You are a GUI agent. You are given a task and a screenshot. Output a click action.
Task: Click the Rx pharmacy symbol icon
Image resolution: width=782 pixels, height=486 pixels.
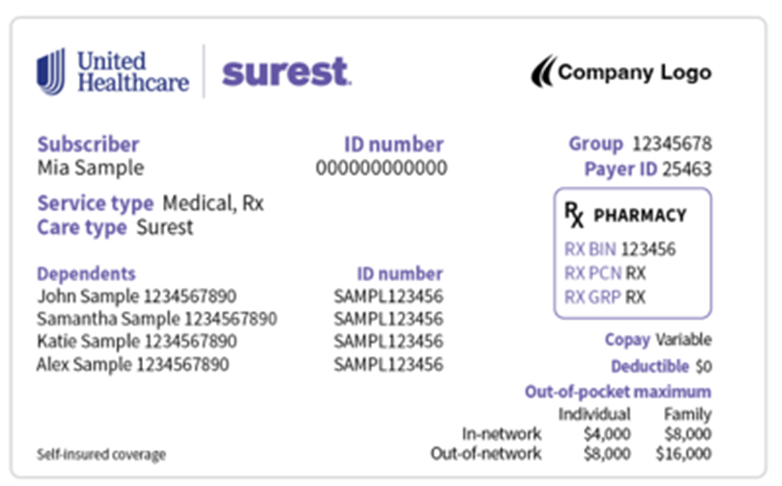(x=574, y=215)
